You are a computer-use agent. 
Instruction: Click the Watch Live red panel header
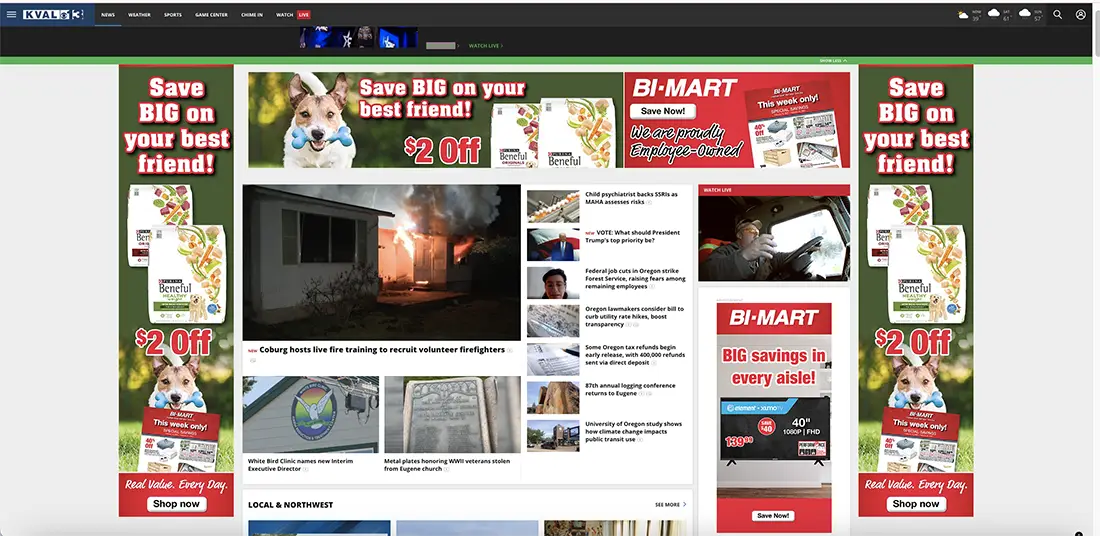[x=774, y=190]
